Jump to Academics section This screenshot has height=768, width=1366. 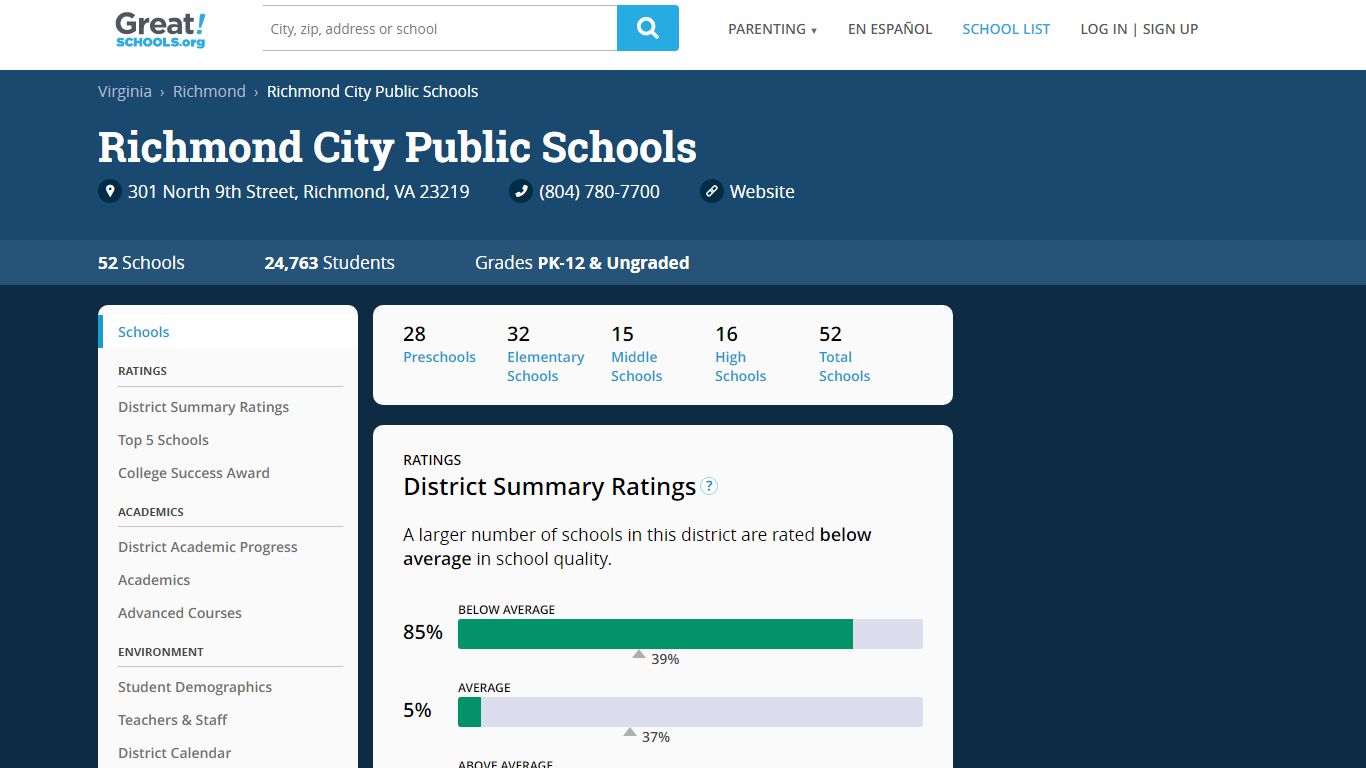[x=154, y=580]
